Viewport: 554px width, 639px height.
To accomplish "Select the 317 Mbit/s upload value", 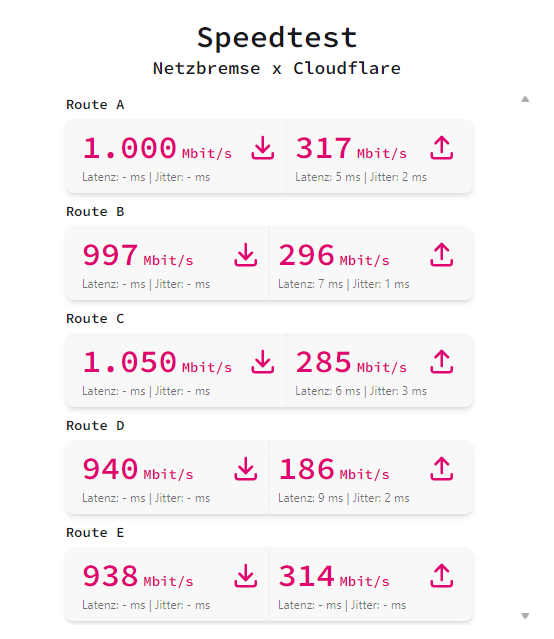I will coord(351,148).
